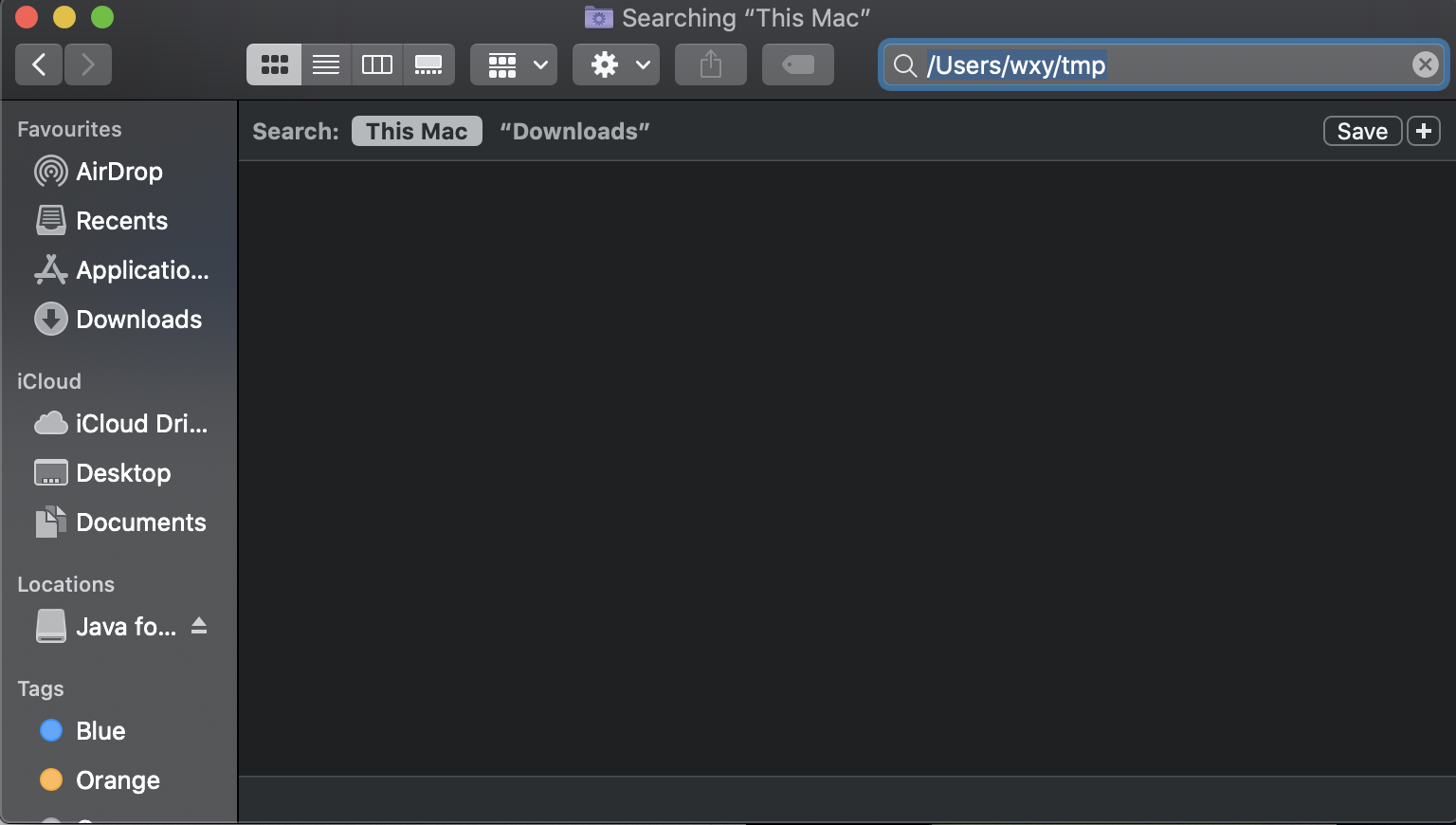This screenshot has width=1456, height=825.
Task: Eject the Java fo... volume
Action: pyautogui.click(x=199, y=626)
